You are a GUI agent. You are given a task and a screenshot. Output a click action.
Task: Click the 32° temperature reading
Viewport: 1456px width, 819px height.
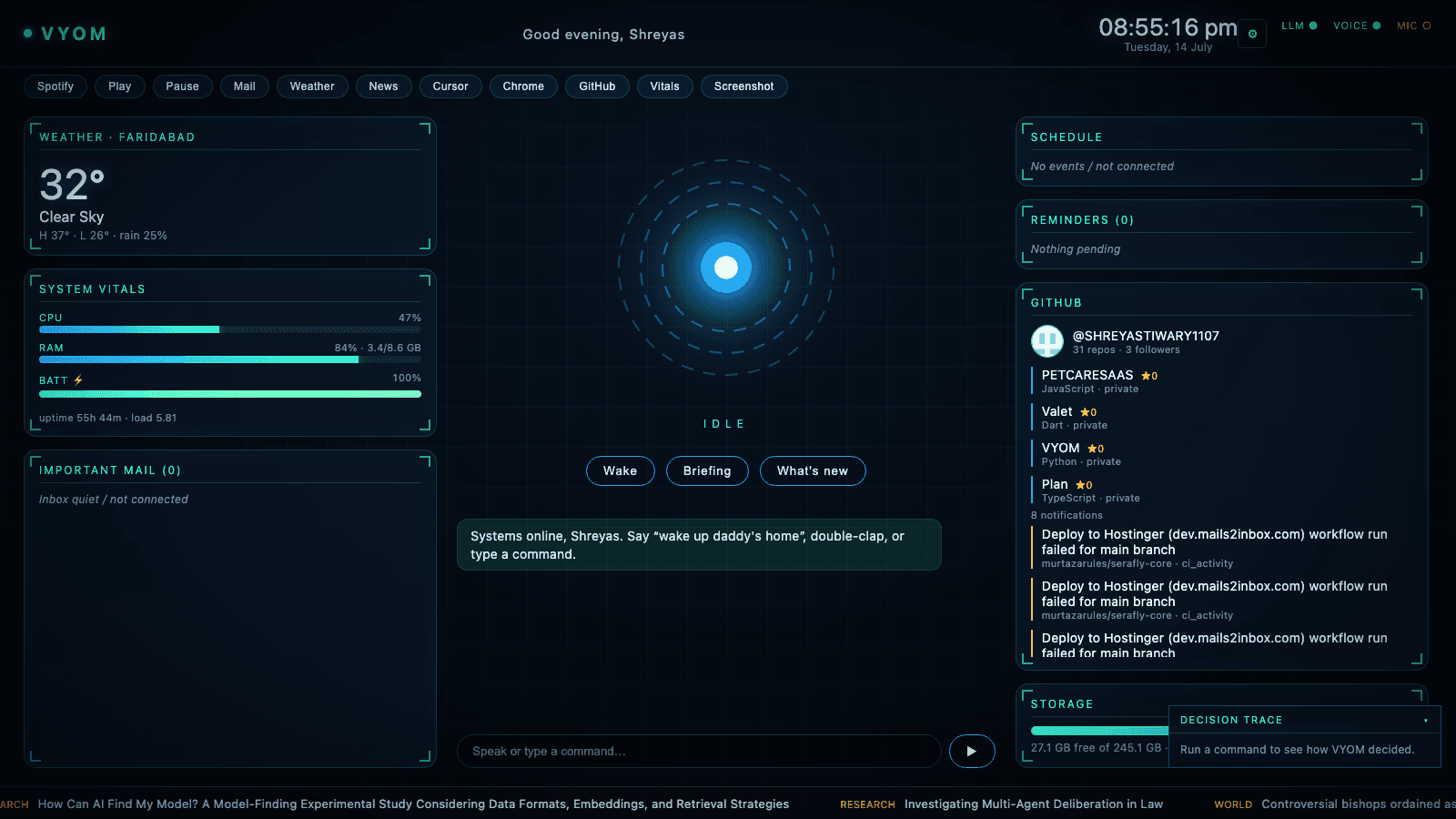(x=72, y=185)
